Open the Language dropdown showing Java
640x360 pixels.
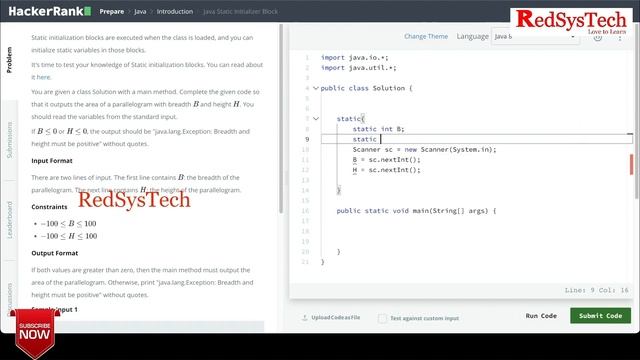tap(535, 36)
